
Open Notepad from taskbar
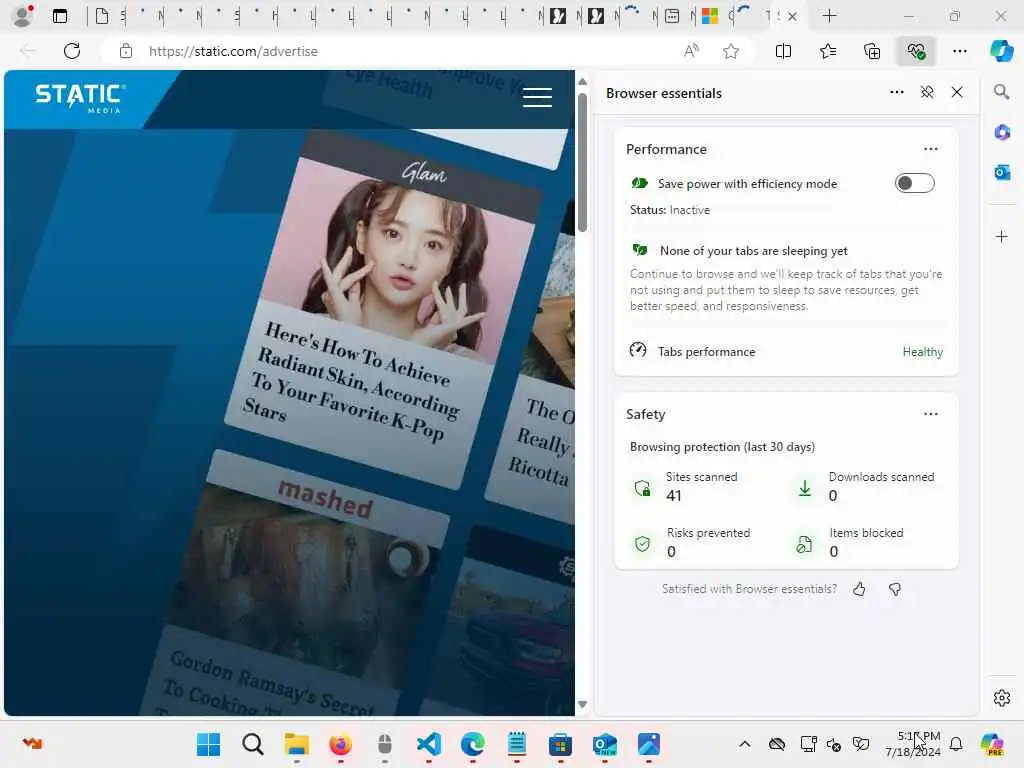coord(517,744)
